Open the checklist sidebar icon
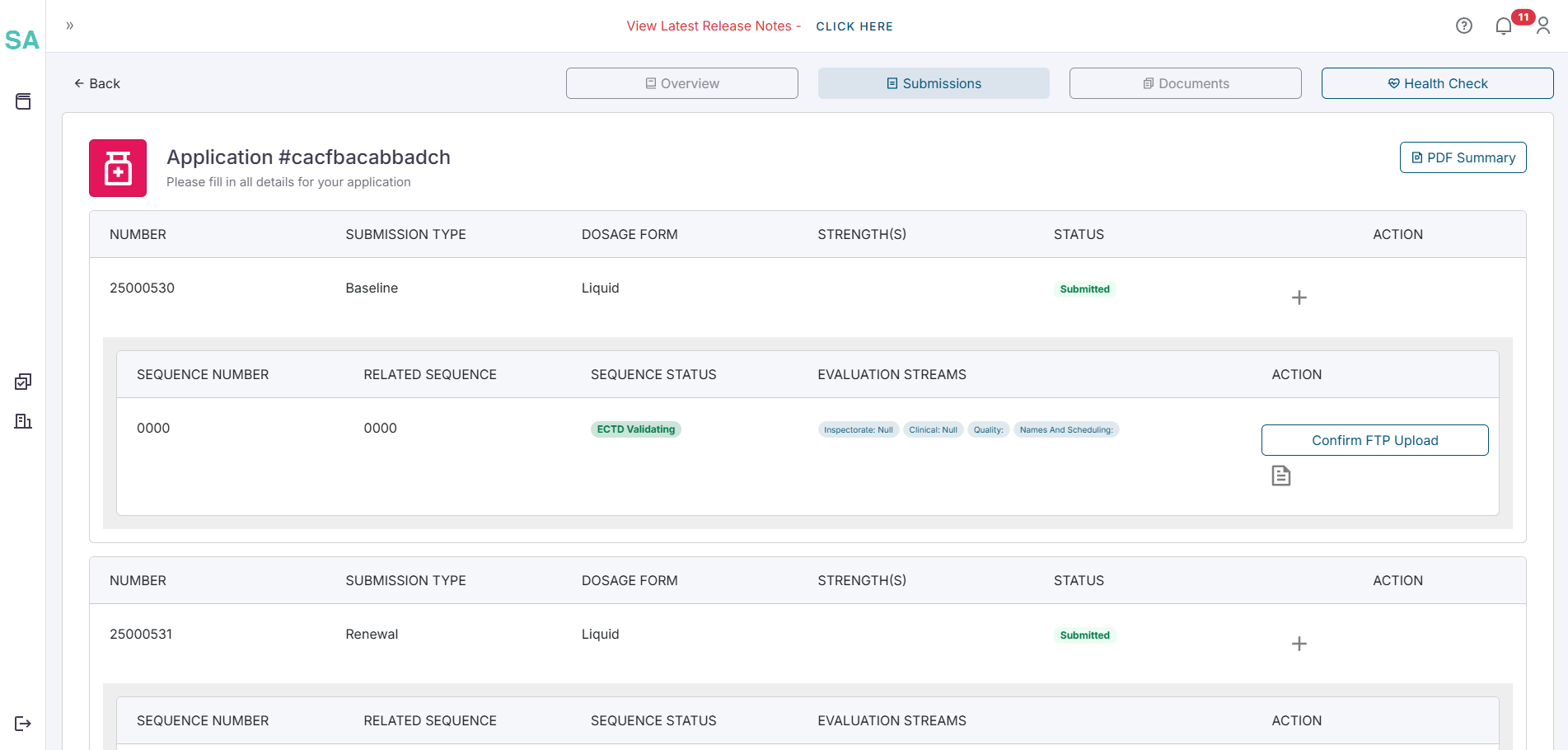The width and height of the screenshot is (1568, 750). click(x=23, y=382)
